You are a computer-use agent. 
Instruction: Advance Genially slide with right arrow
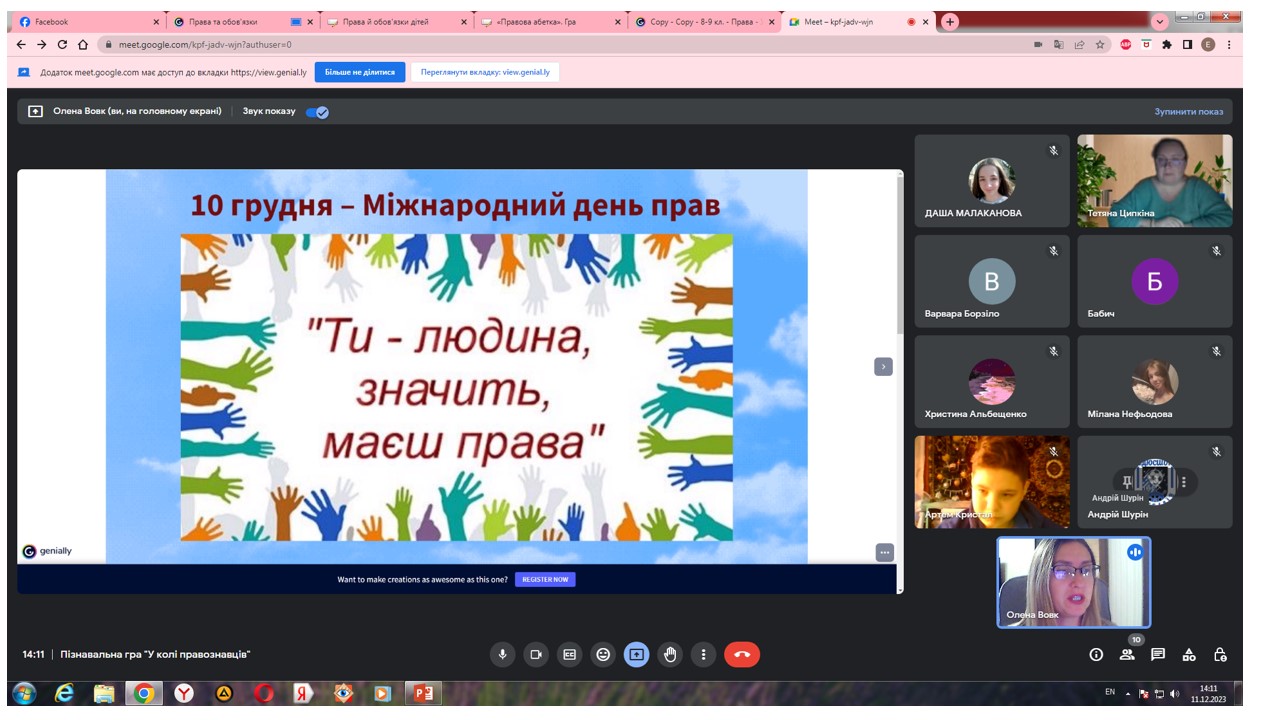(x=883, y=367)
